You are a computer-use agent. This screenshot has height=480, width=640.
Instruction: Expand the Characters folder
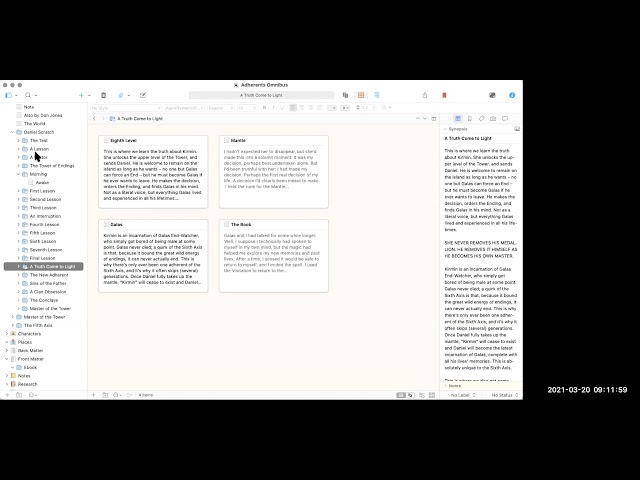(x=7, y=334)
